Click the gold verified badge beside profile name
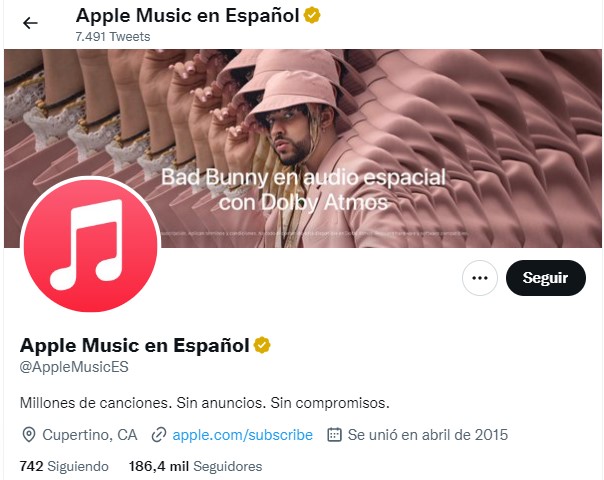 click(x=262, y=345)
